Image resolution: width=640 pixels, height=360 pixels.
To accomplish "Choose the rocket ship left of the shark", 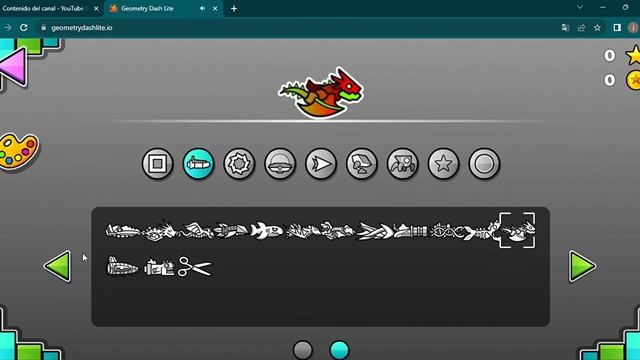I will [x=231, y=231].
